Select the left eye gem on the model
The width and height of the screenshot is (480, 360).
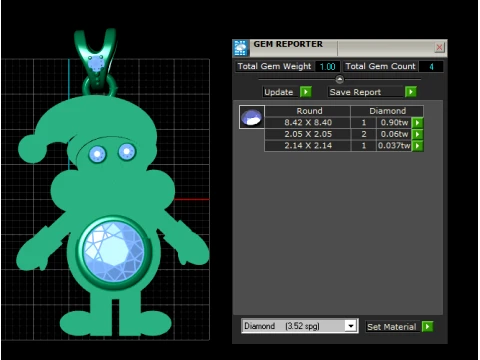97,154
